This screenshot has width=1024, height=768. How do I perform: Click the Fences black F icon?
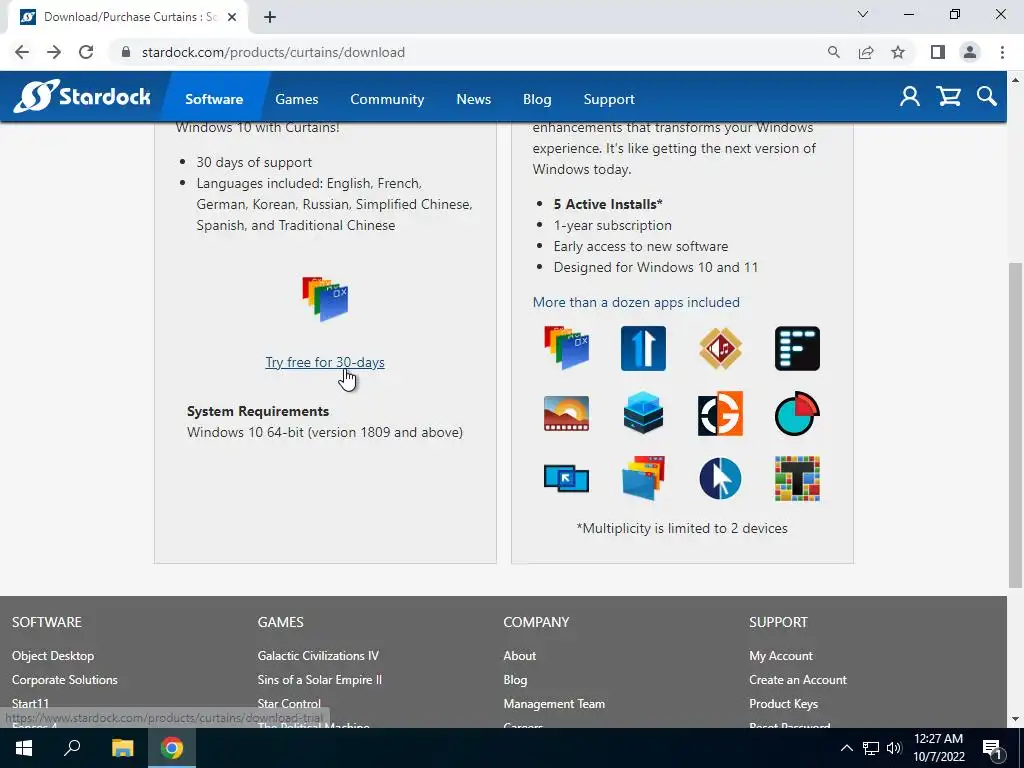coord(797,348)
